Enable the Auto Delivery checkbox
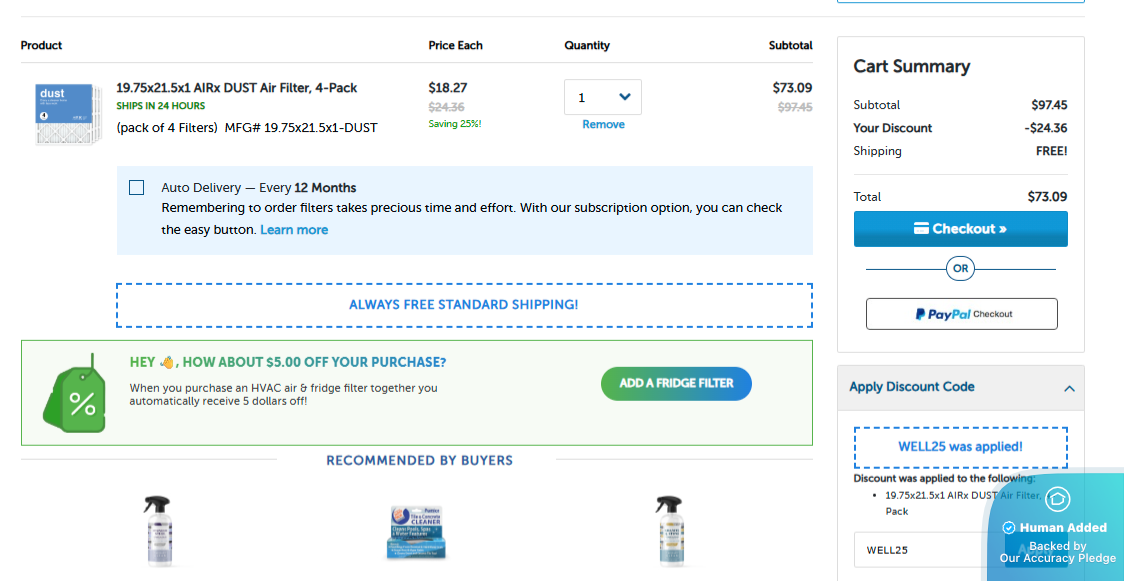Image resolution: width=1124 pixels, height=581 pixels. click(137, 188)
